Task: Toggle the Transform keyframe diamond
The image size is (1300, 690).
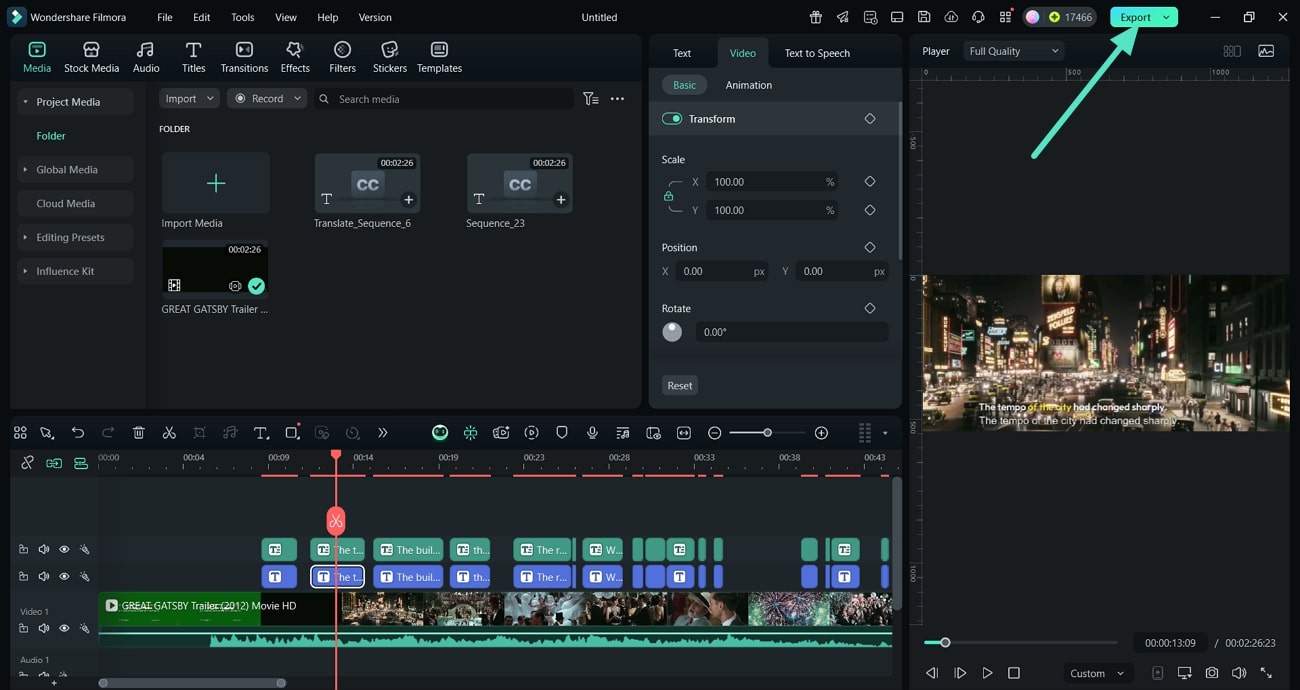Action: pyautogui.click(x=870, y=119)
